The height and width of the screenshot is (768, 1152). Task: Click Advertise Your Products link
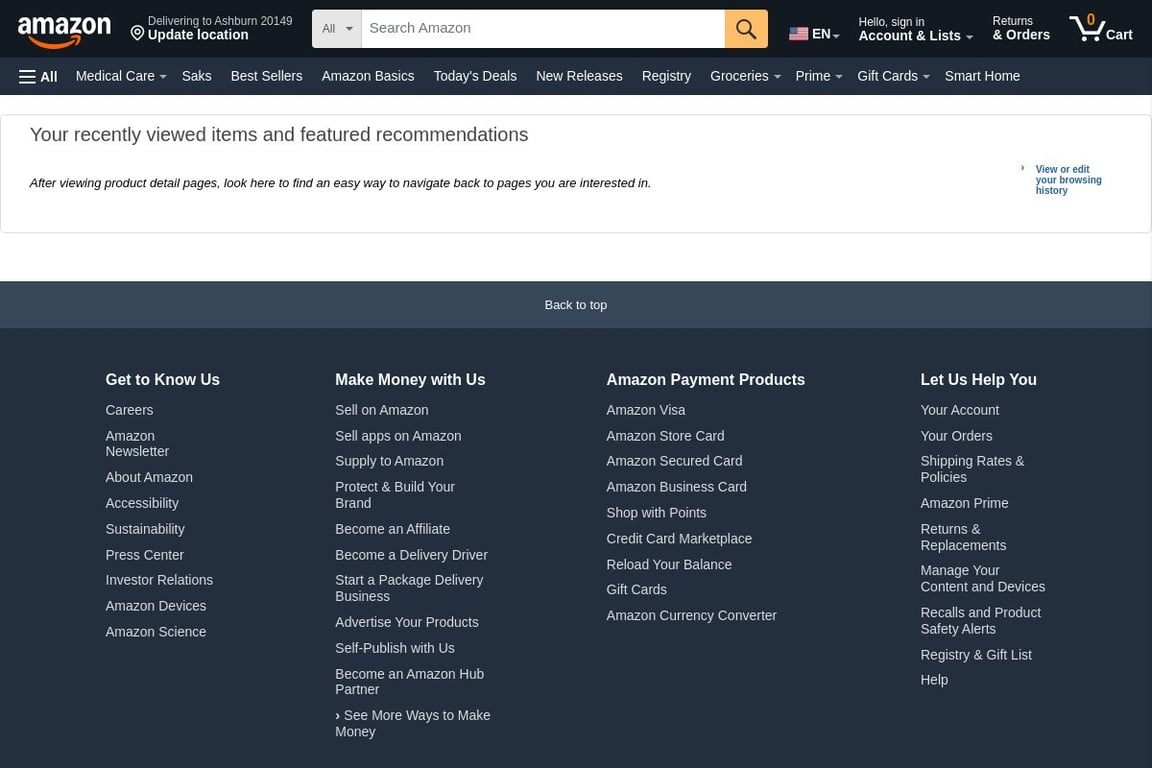pyautogui.click(x=406, y=622)
